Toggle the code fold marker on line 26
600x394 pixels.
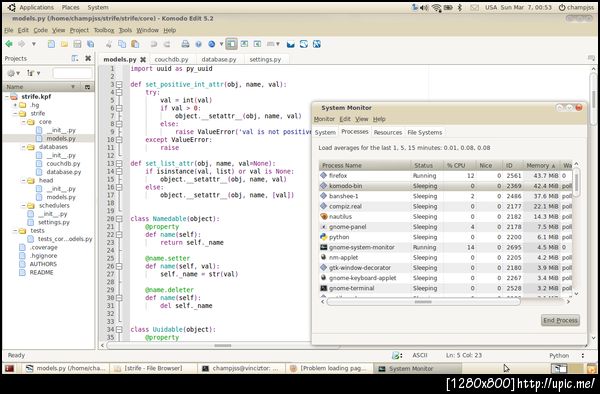click(x=119, y=266)
